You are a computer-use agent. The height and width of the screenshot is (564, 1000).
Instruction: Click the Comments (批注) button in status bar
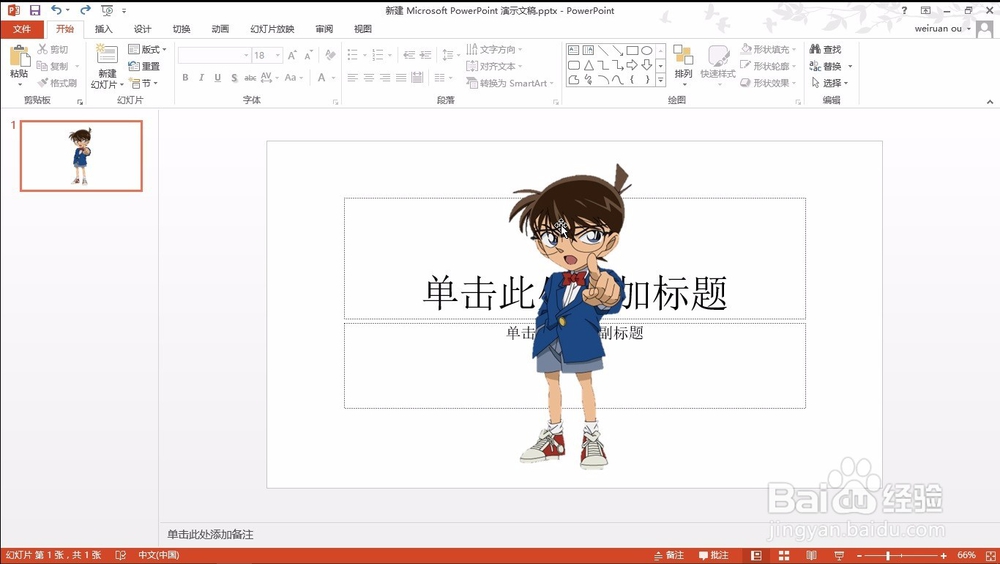click(x=714, y=556)
